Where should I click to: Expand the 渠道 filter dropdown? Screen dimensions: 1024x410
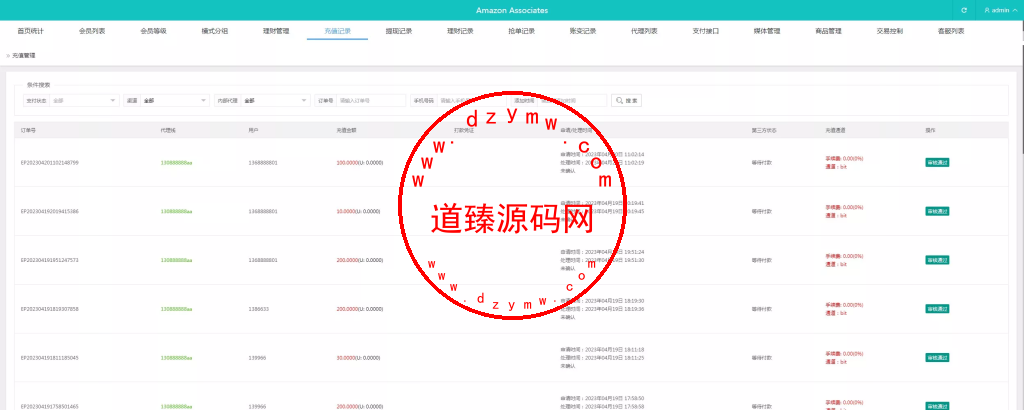174,101
